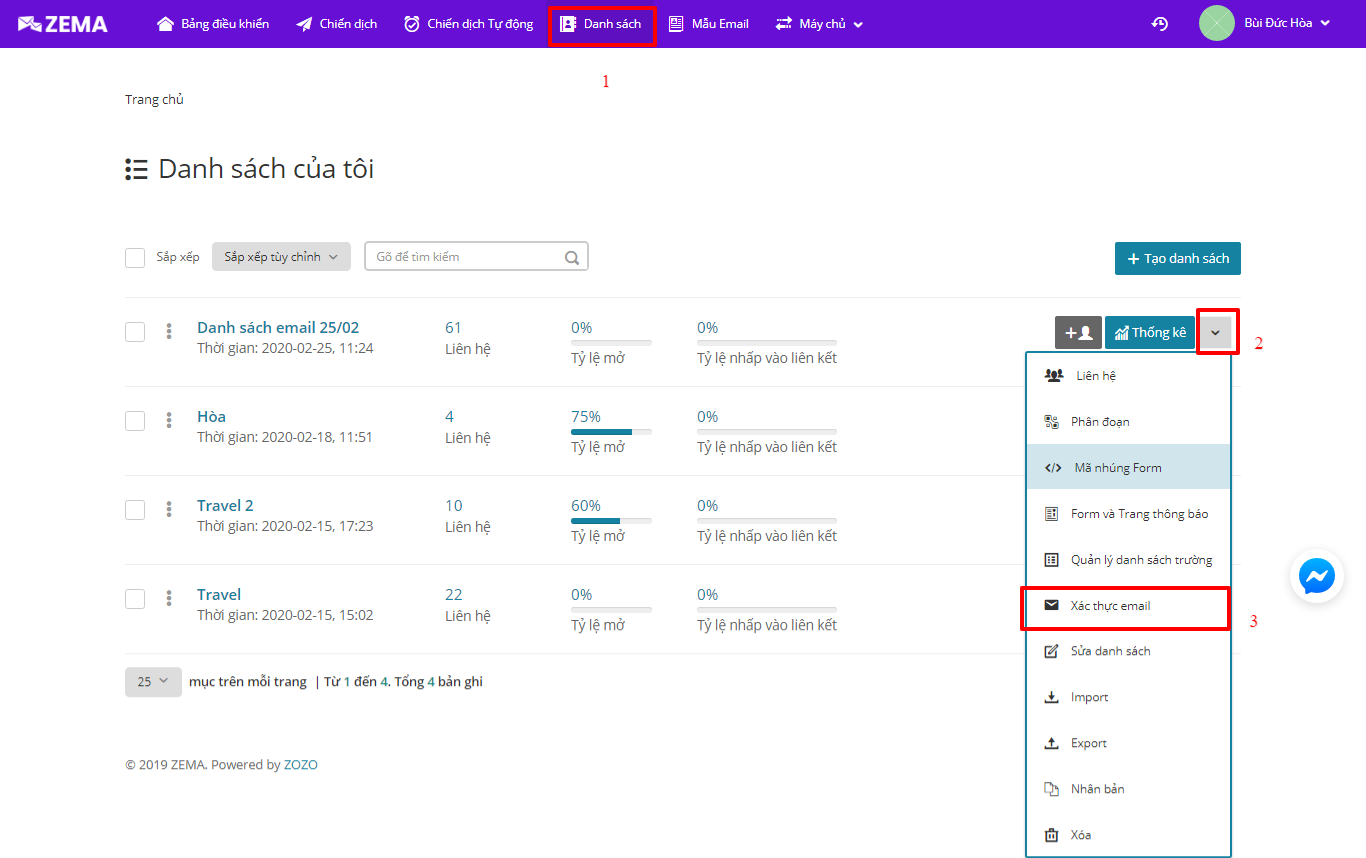Click the 75% open rate value
This screenshot has width=1366, height=858.
[x=586, y=417]
